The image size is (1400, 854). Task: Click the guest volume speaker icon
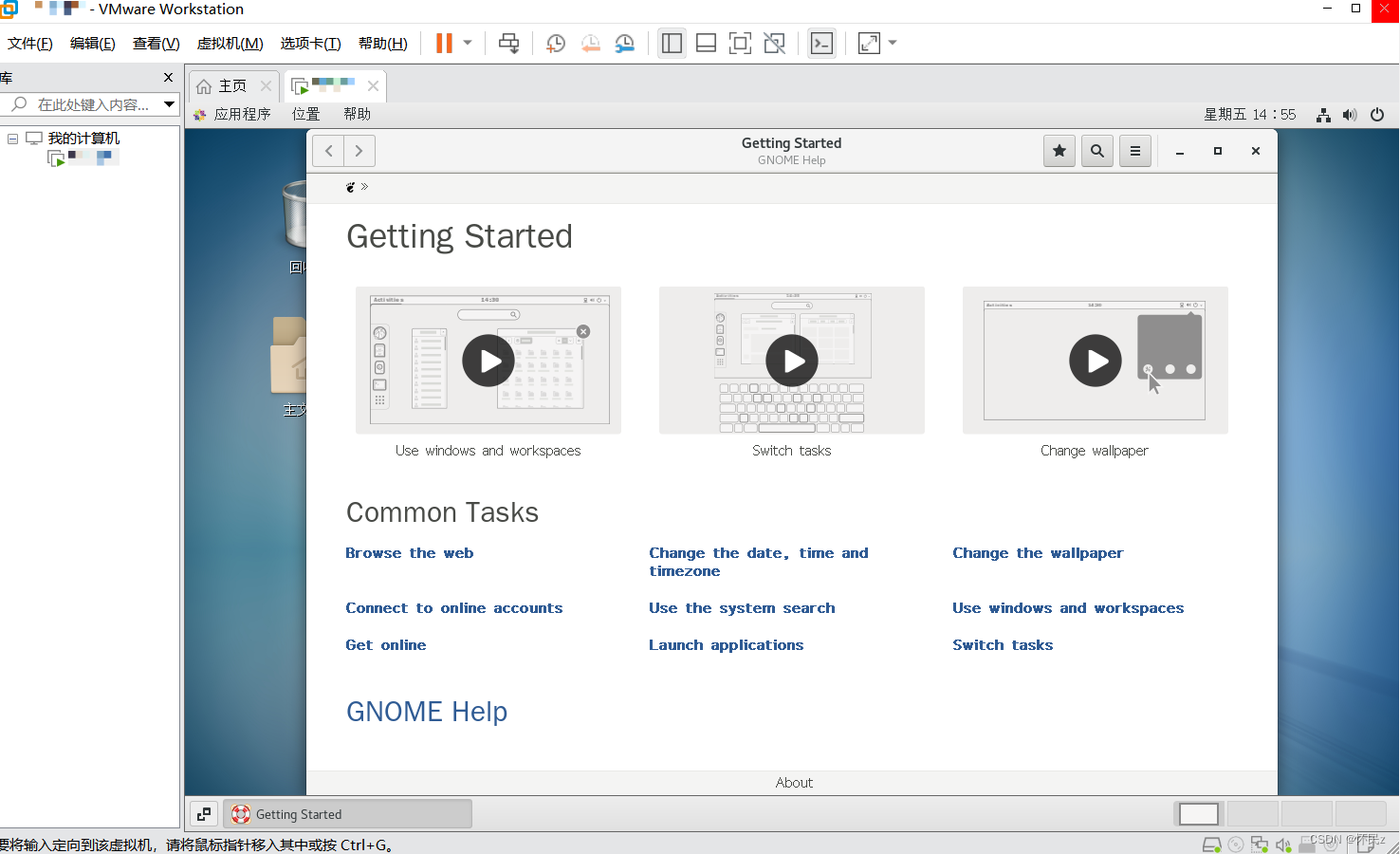1350,115
